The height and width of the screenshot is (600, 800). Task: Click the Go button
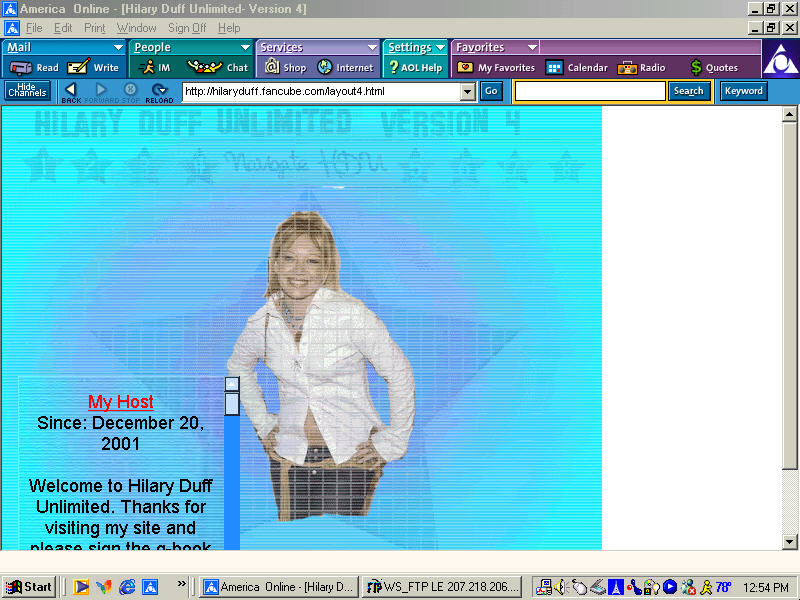click(491, 91)
